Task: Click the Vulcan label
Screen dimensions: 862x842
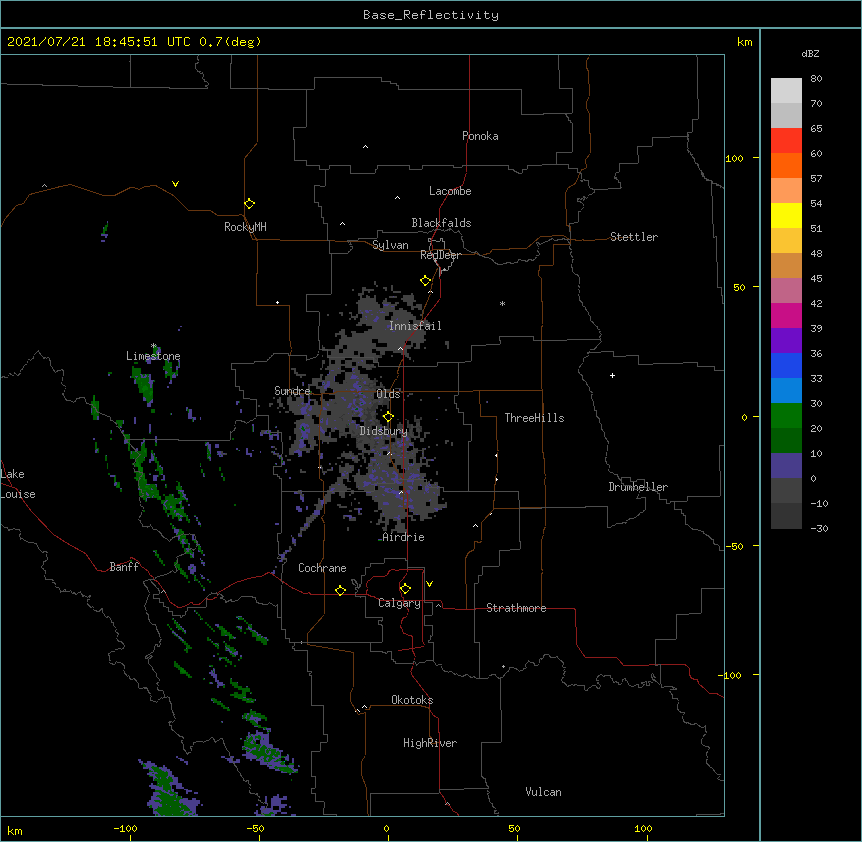Action: (x=543, y=792)
